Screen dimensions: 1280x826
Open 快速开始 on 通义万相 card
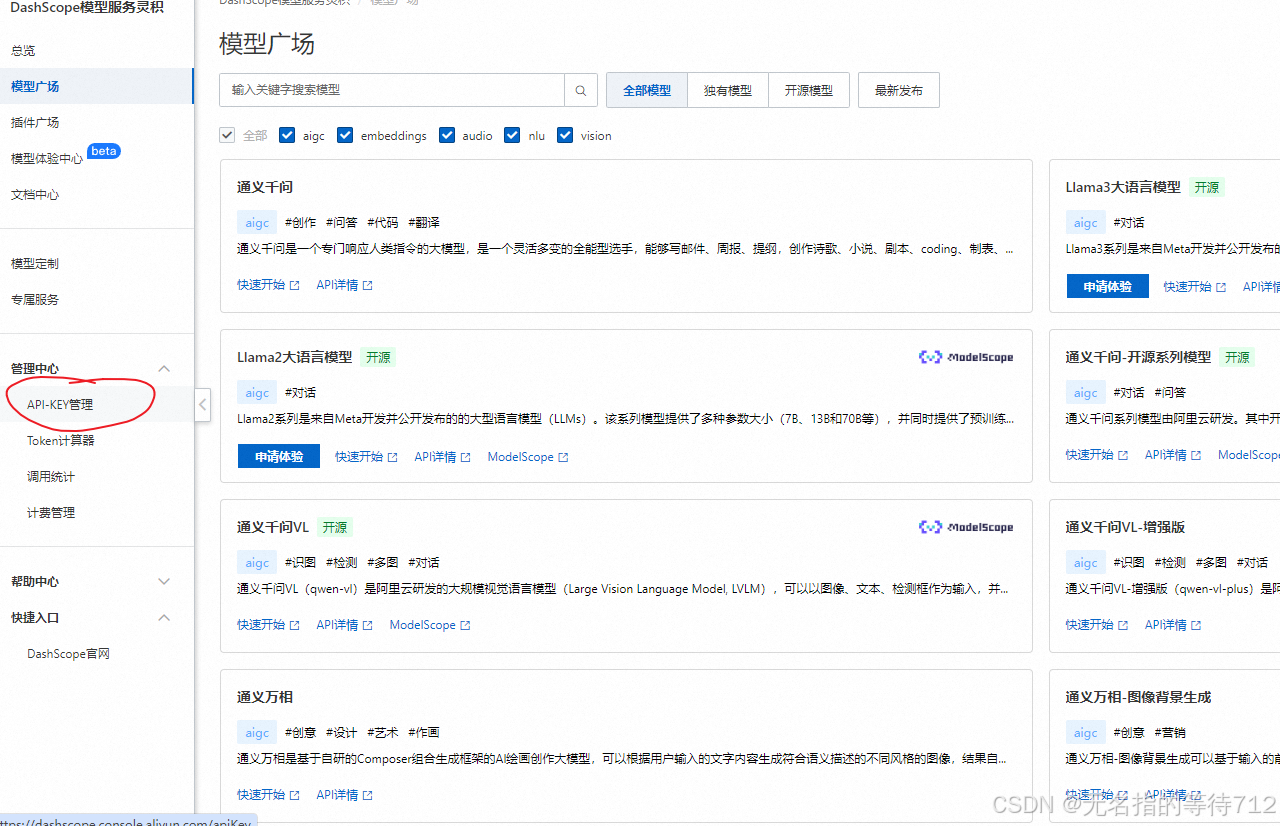tap(268, 795)
